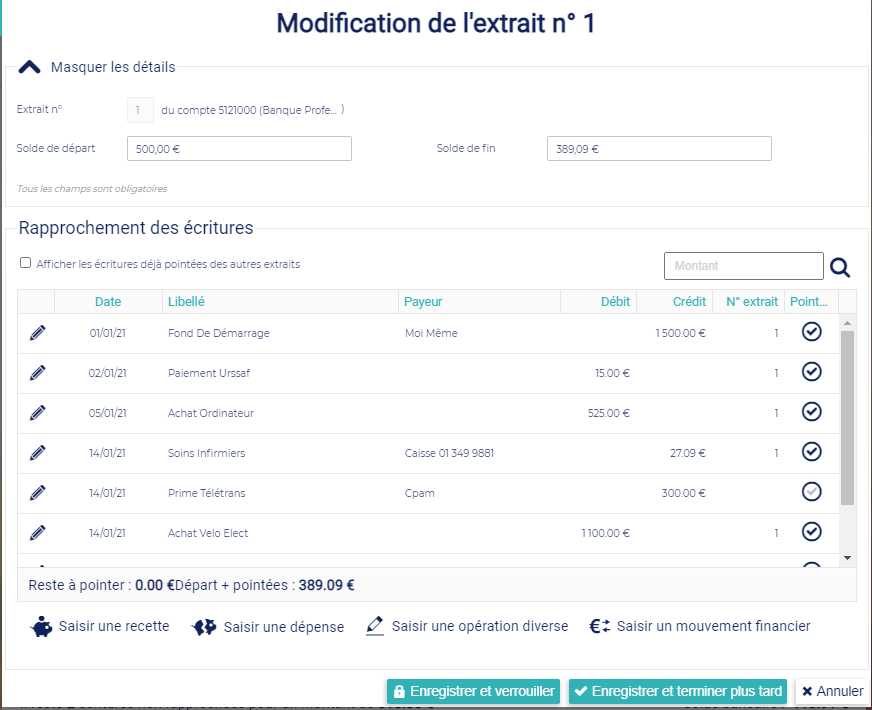872x710 pixels.
Task: Cancel with the Annuler button
Action: tap(832, 691)
